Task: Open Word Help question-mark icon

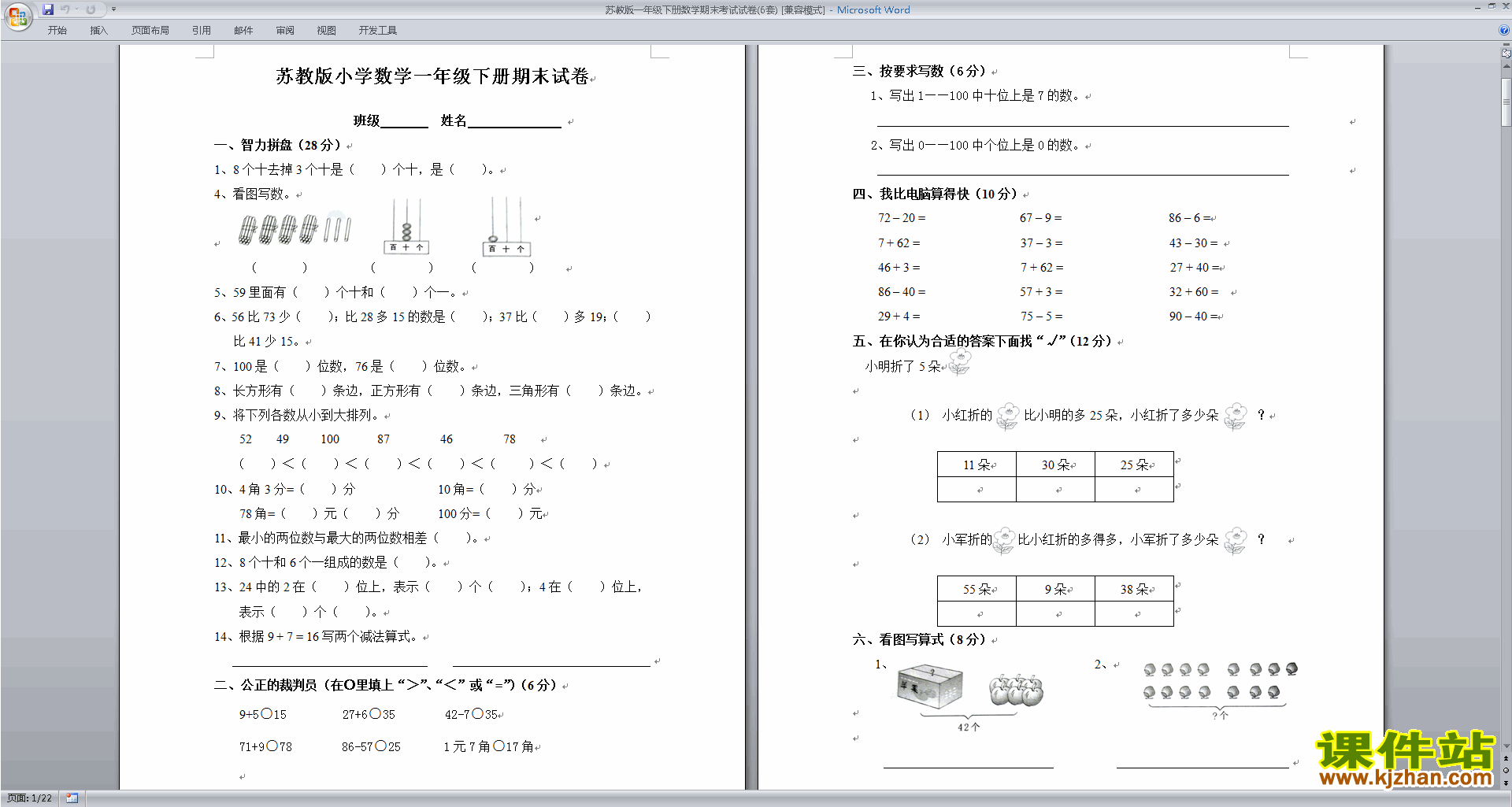Action: coord(1504,30)
